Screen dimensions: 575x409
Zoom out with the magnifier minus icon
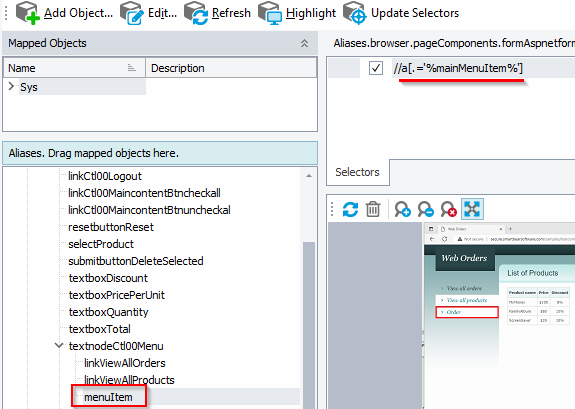[425, 209]
